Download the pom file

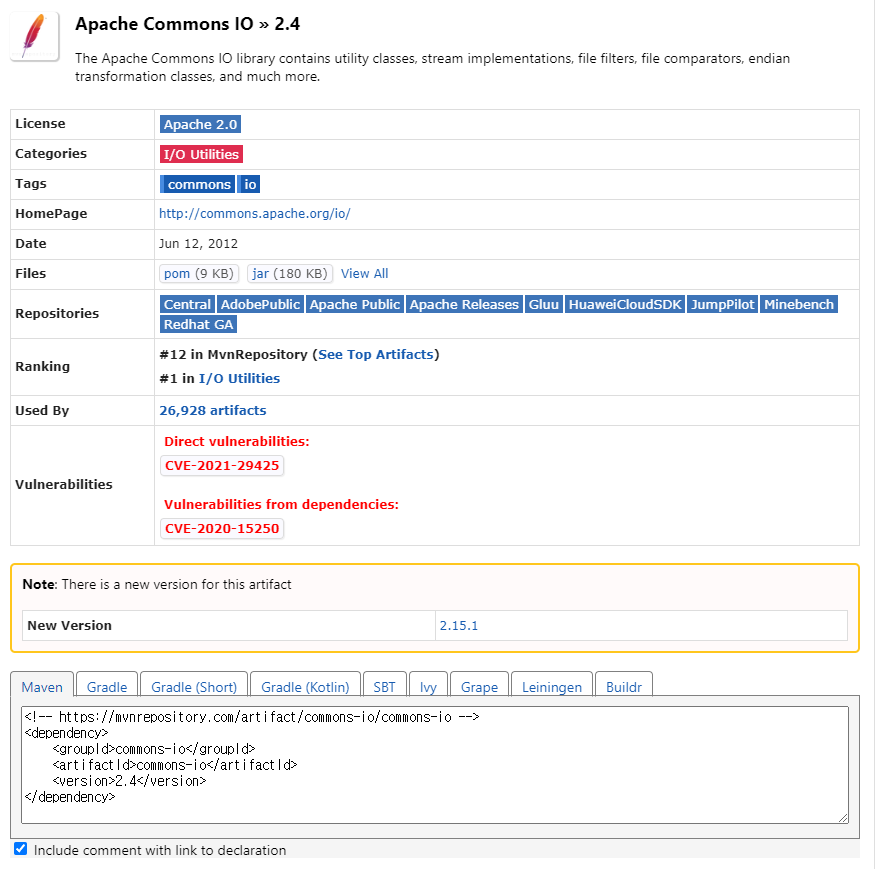pos(199,273)
